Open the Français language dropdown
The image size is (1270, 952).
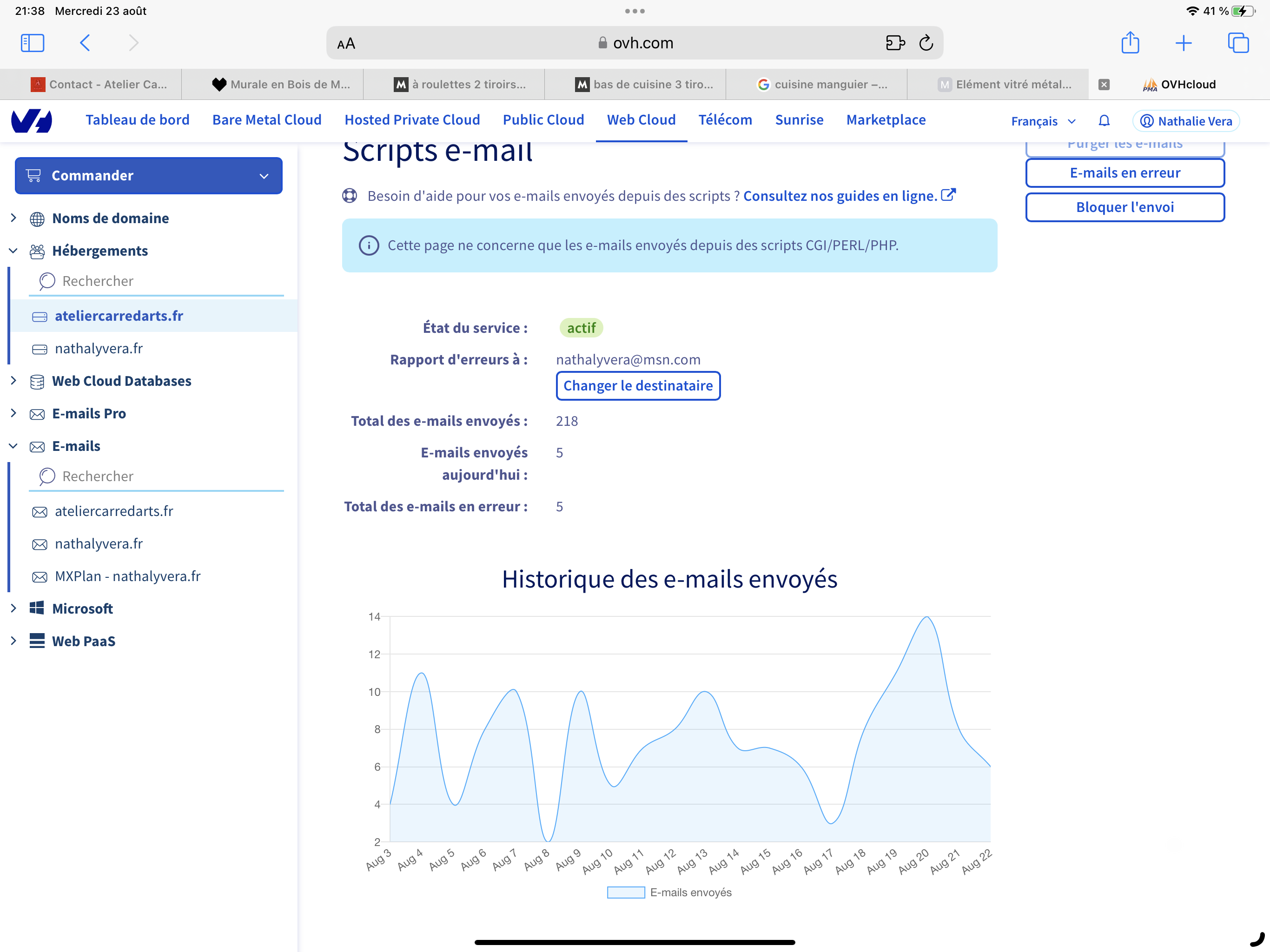click(x=1043, y=121)
